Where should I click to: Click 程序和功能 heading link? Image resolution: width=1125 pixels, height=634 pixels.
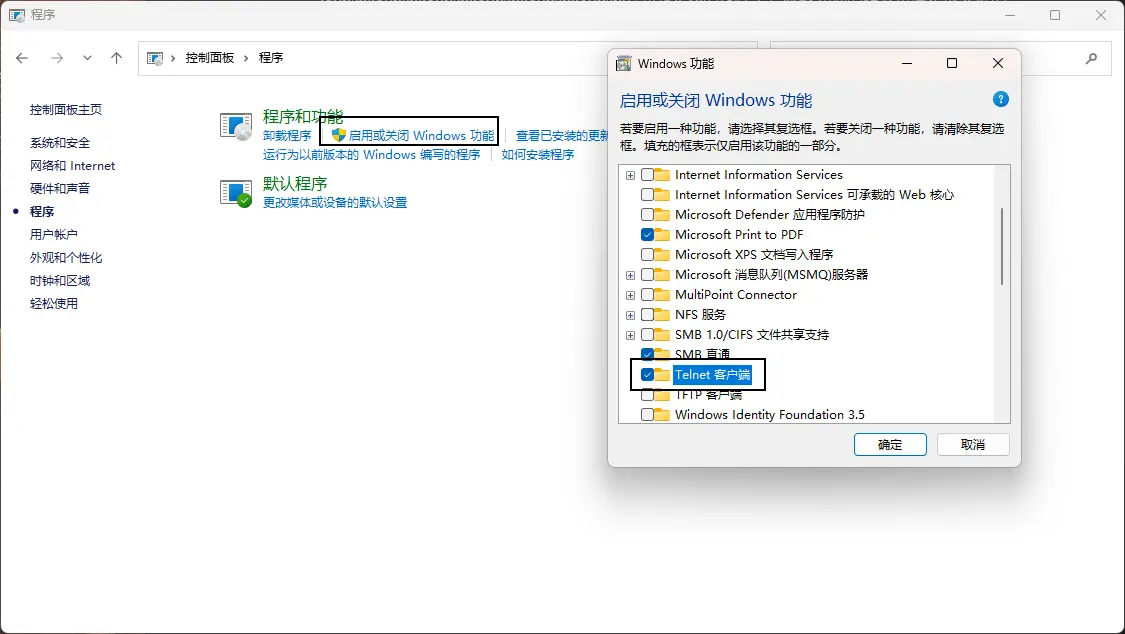[303, 116]
